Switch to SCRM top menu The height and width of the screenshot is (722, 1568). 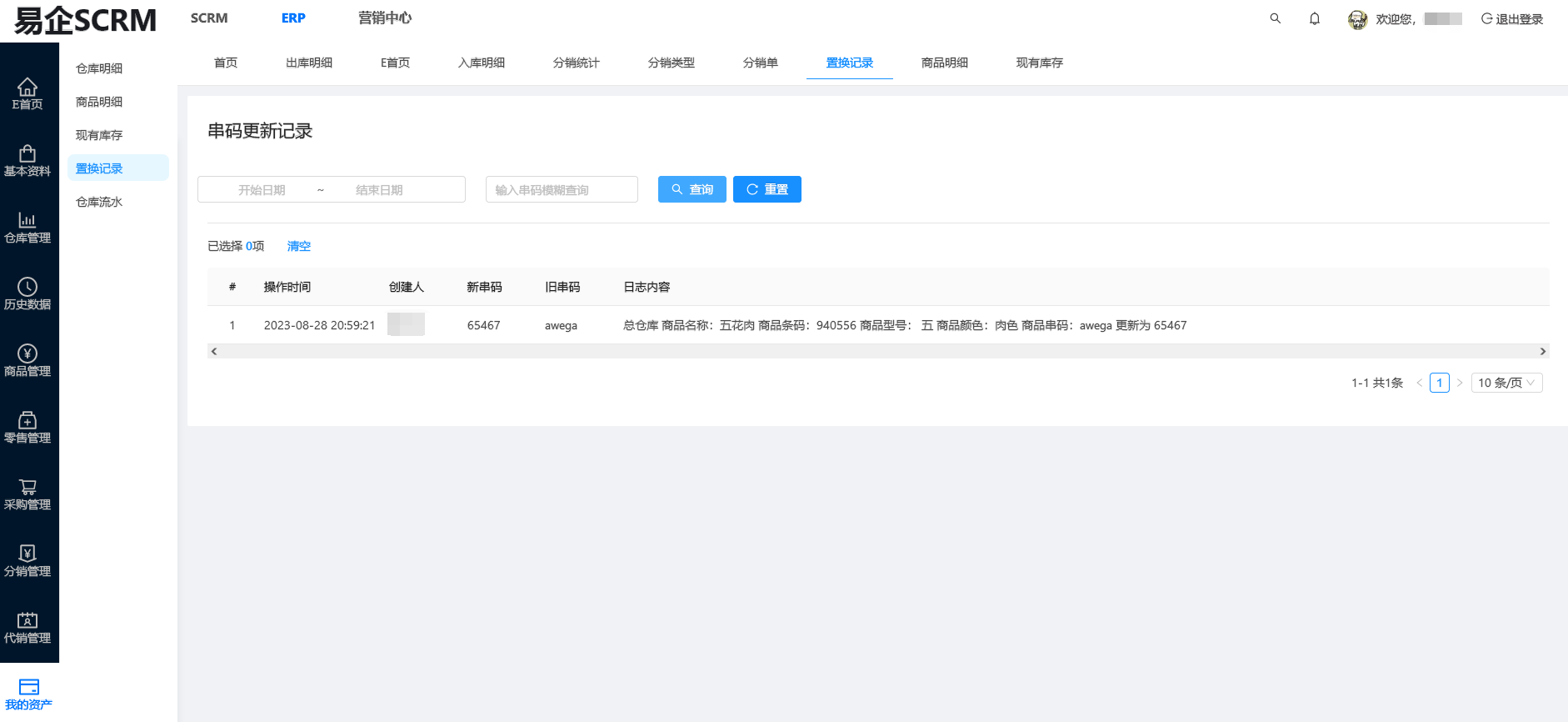click(209, 18)
